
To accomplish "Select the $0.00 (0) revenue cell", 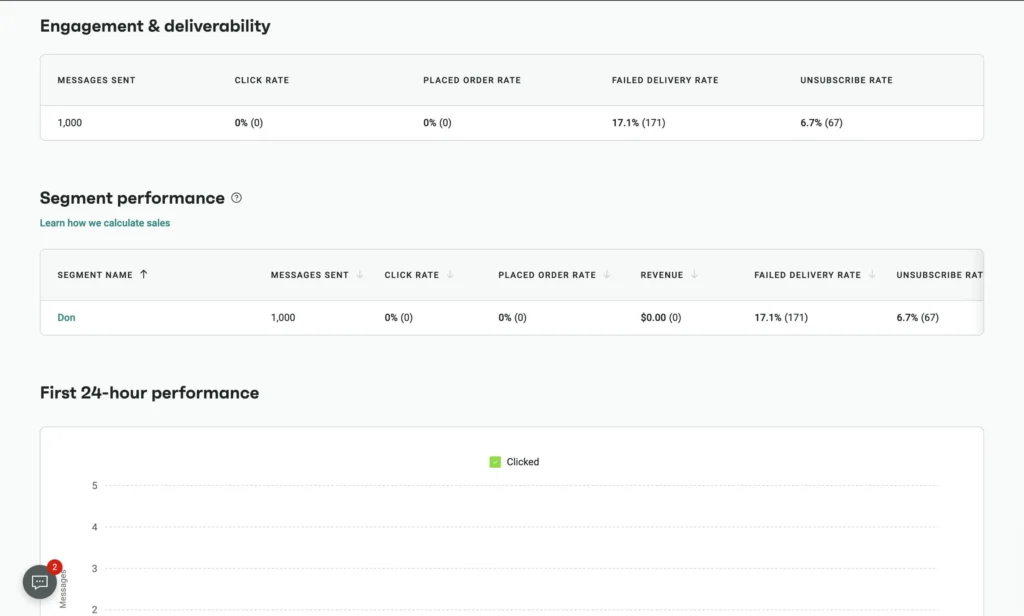I will [x=660, y=317].
